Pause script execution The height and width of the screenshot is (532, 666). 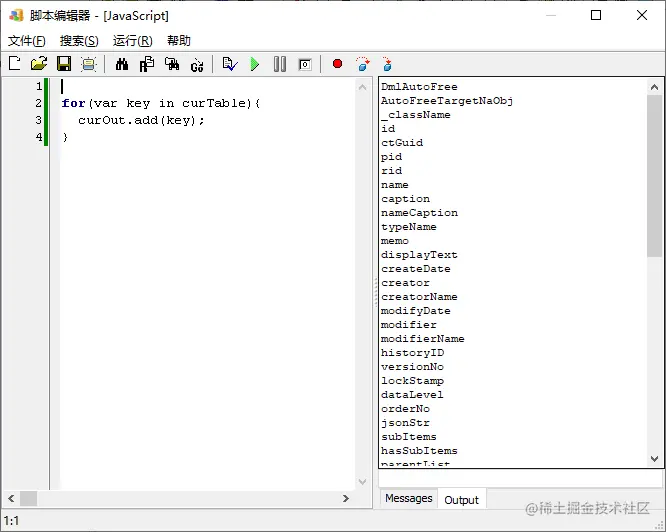[x=280, y=64]
